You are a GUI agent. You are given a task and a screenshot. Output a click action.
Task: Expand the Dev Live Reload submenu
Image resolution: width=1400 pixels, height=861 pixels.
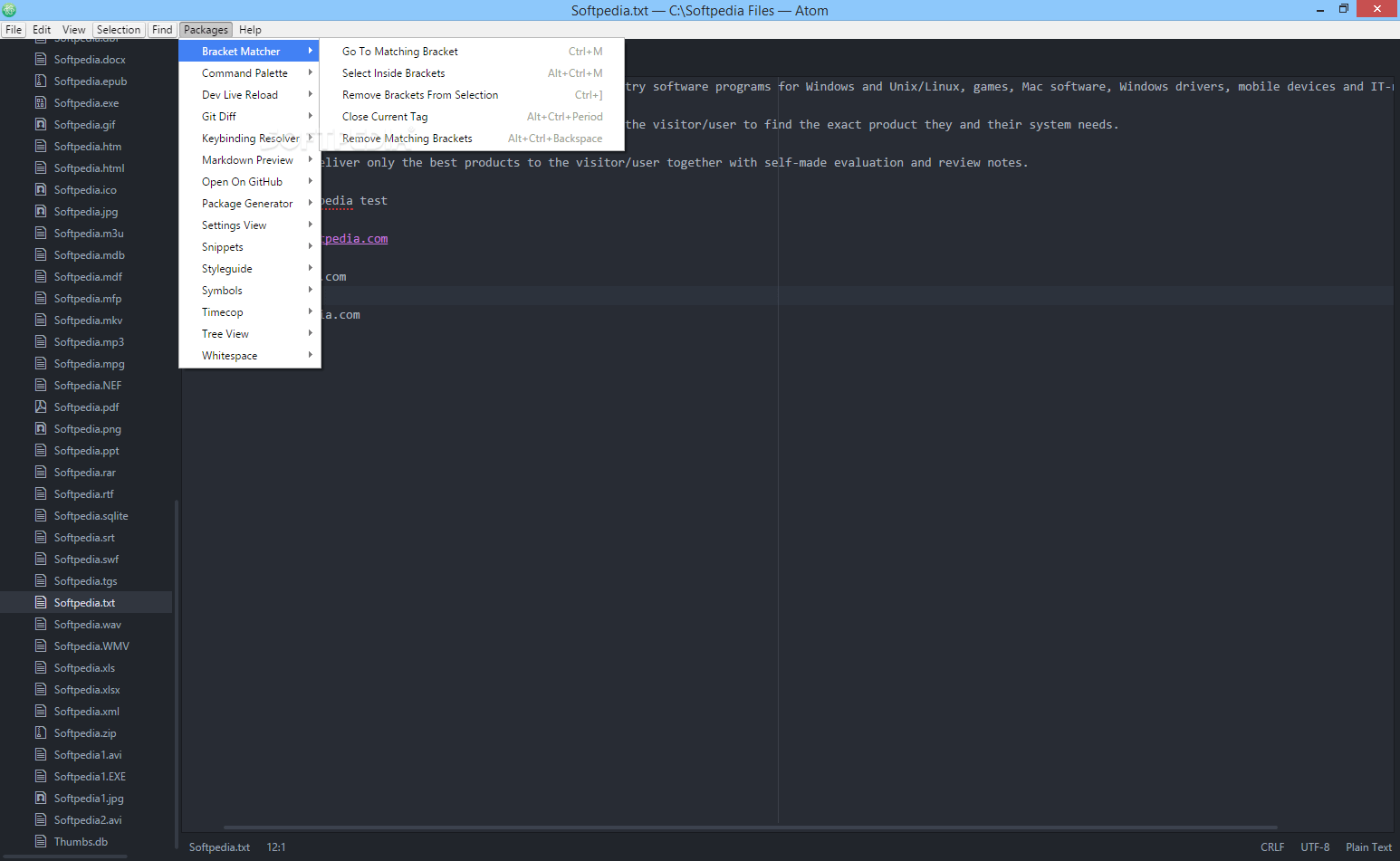coord(249,95)
